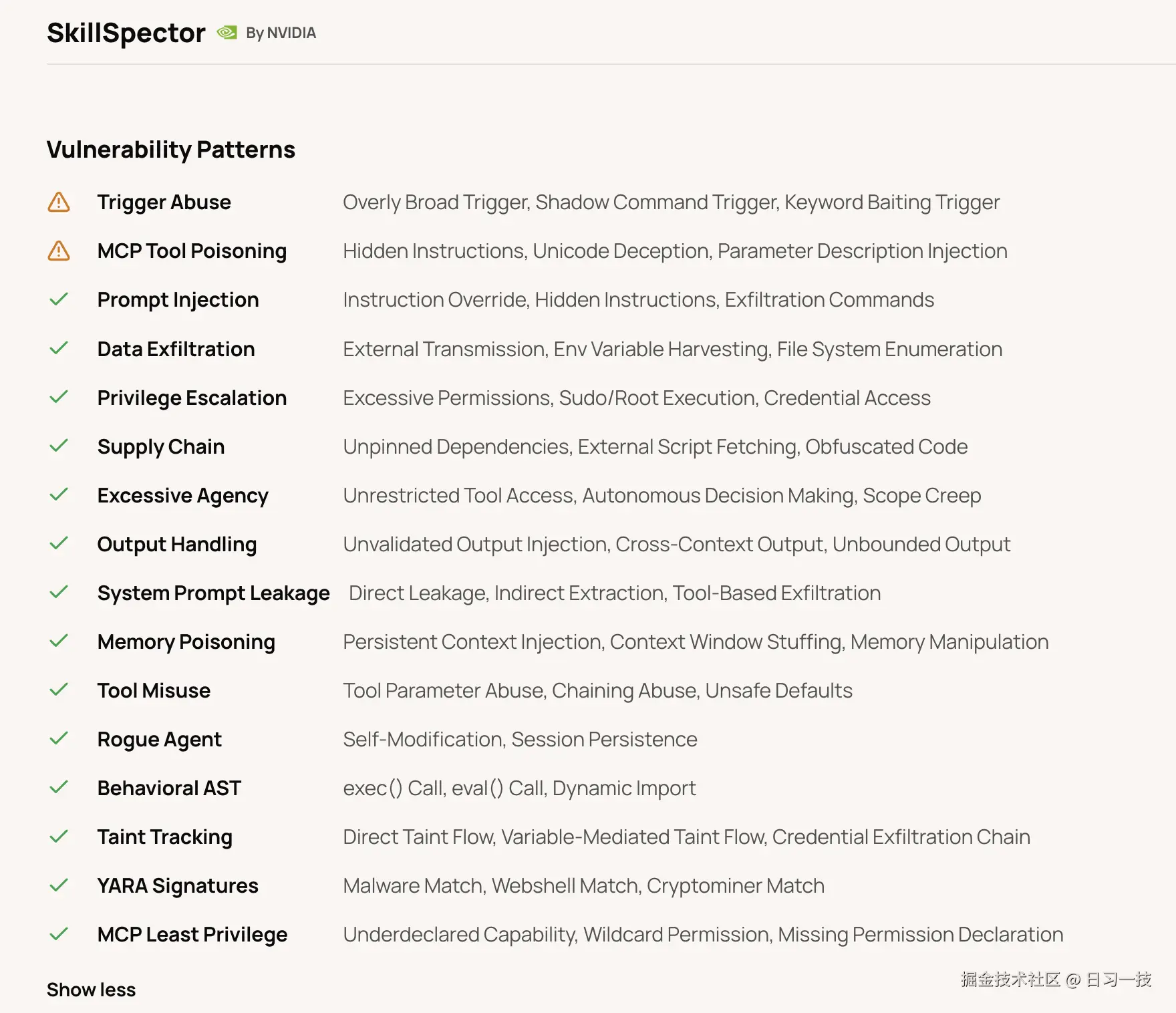Select the Taint Tracking pattern name

pyautogui.click(x=165, y=837)
